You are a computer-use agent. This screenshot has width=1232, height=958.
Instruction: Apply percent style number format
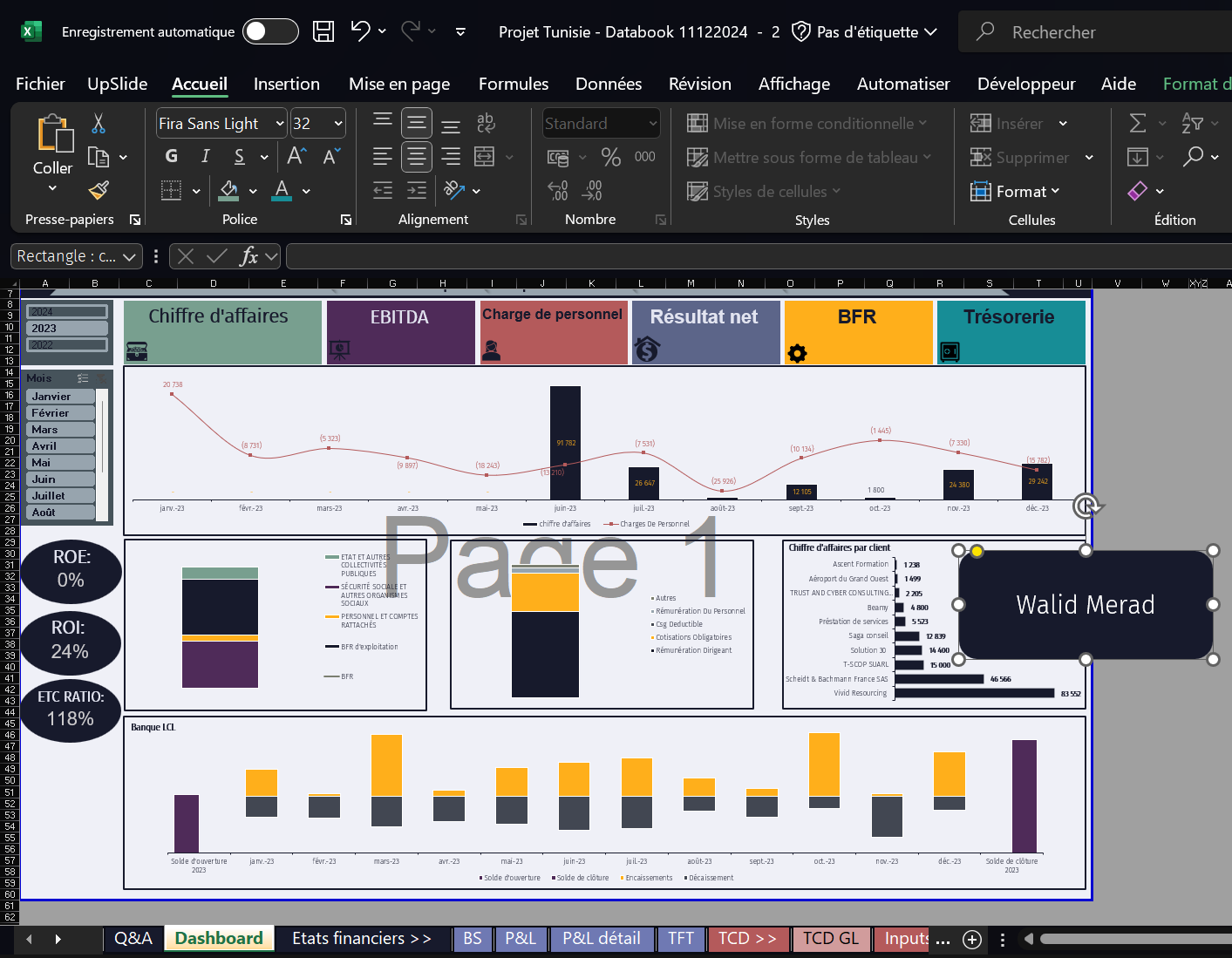click(611, 157)
